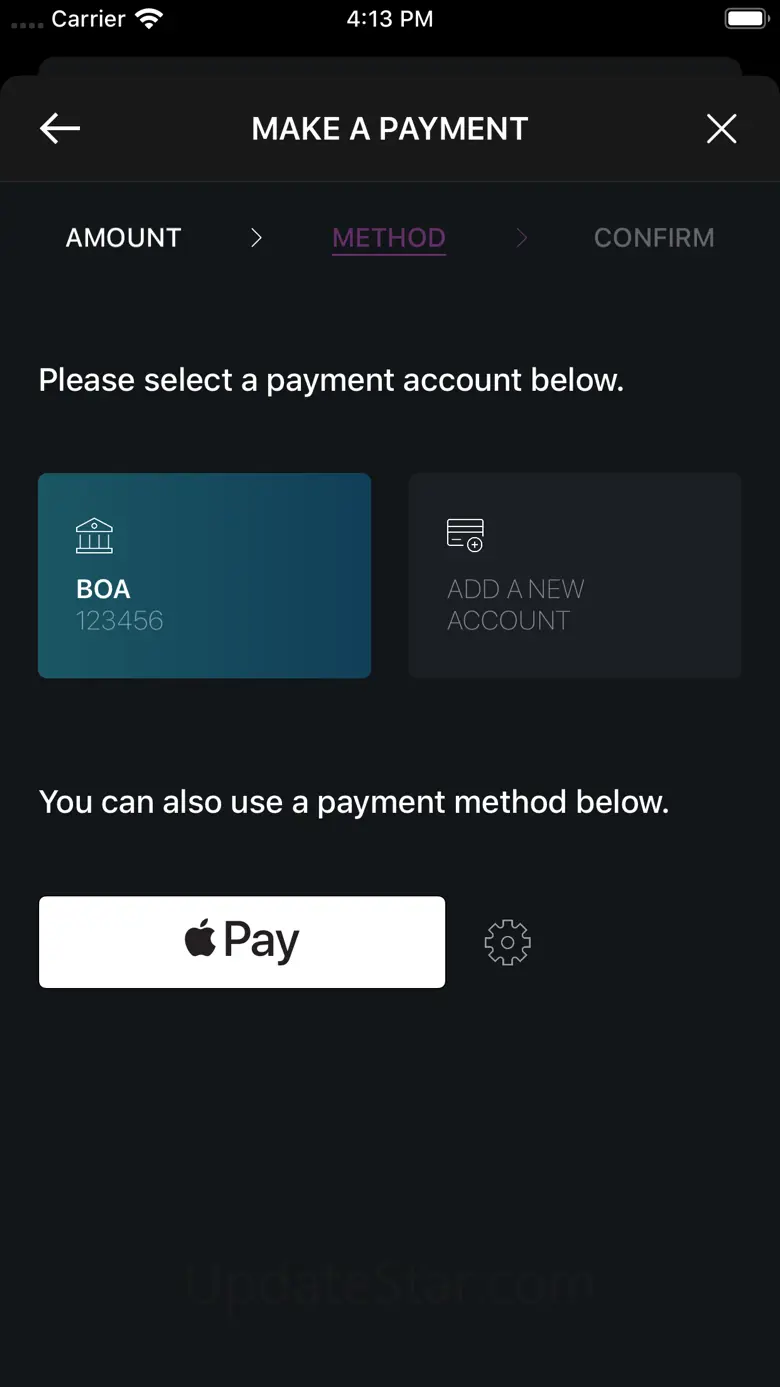Click the chevron between Method and Confirm
Screen dimensions: 780x1387
521,237
